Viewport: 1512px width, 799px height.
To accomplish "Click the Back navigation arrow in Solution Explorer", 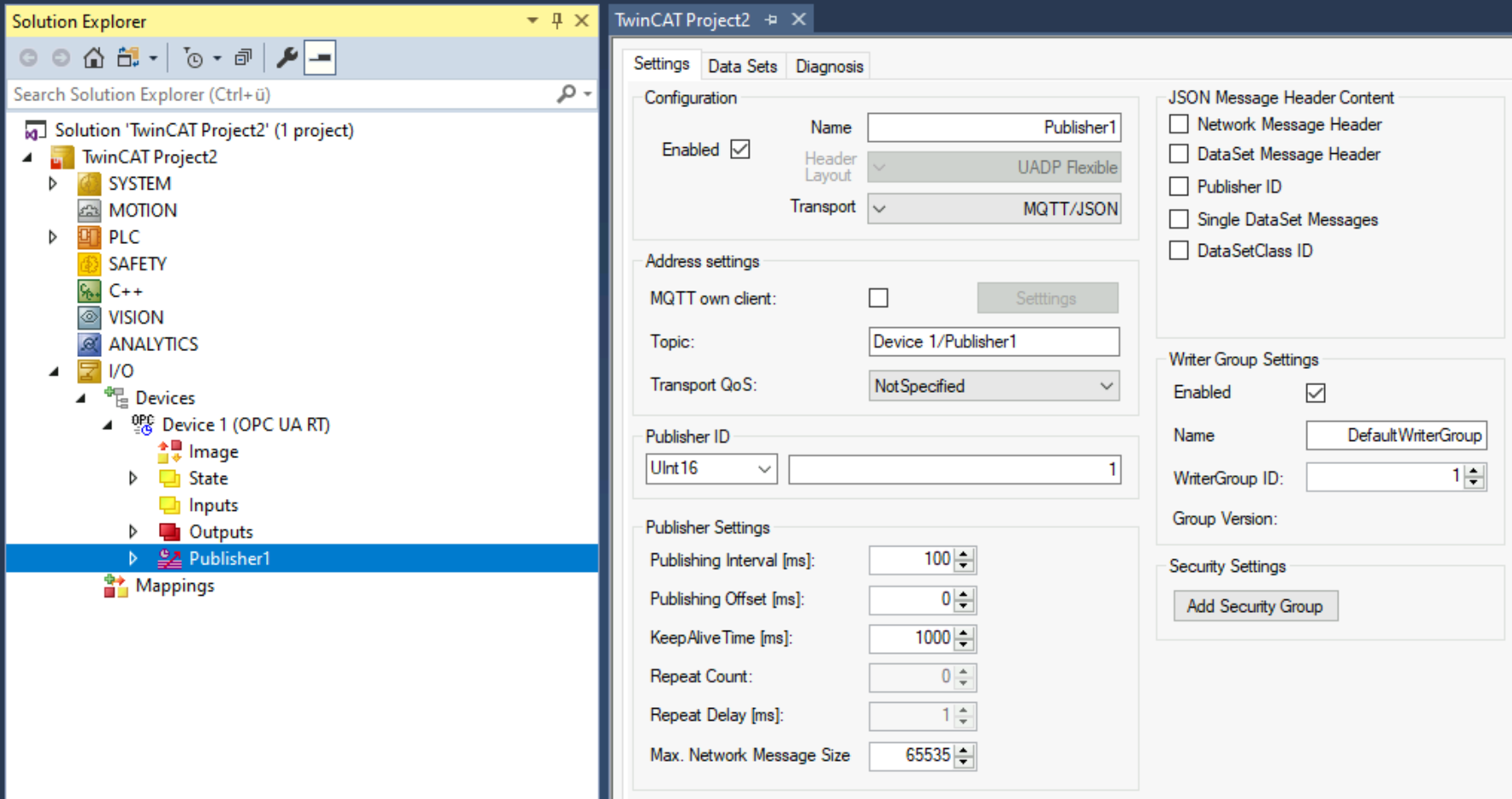I will [28, 58].
